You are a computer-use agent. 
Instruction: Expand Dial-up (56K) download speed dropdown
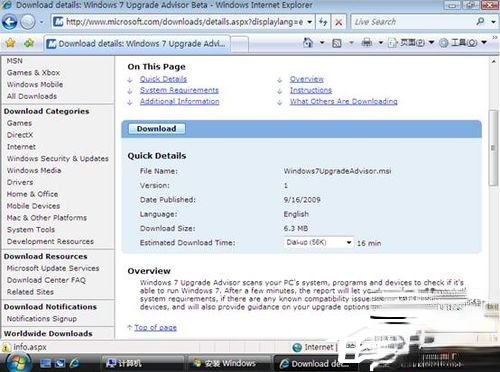coord(349,242)
